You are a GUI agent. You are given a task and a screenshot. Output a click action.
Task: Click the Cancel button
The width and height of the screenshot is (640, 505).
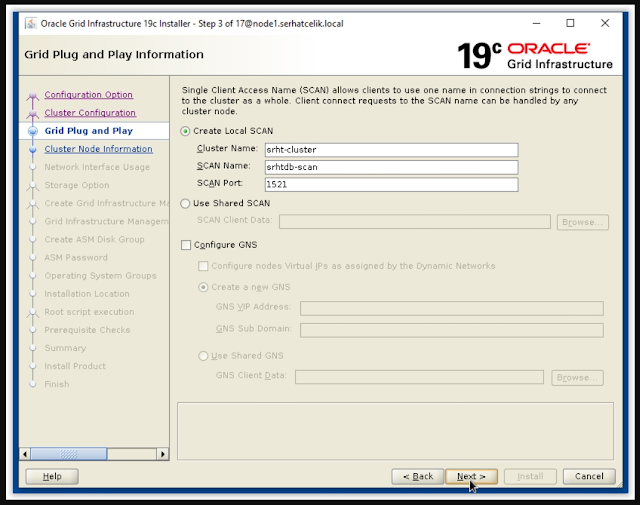click(589, 476)
